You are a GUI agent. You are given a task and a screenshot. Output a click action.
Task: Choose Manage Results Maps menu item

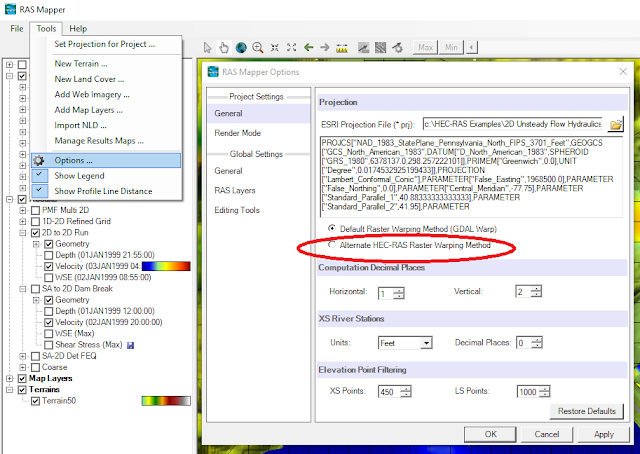coord(99,141)
